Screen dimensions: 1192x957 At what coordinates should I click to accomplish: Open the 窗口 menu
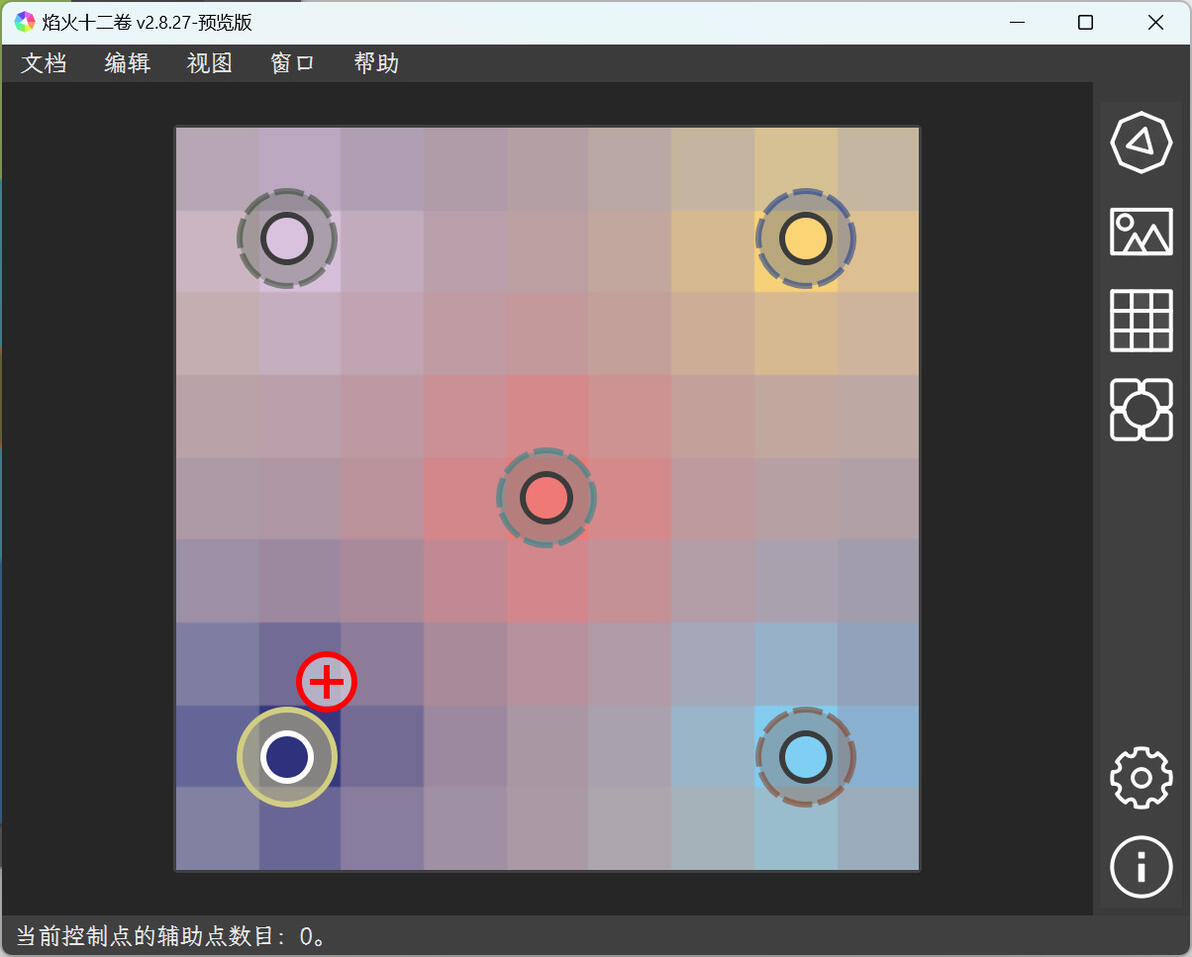293,63
